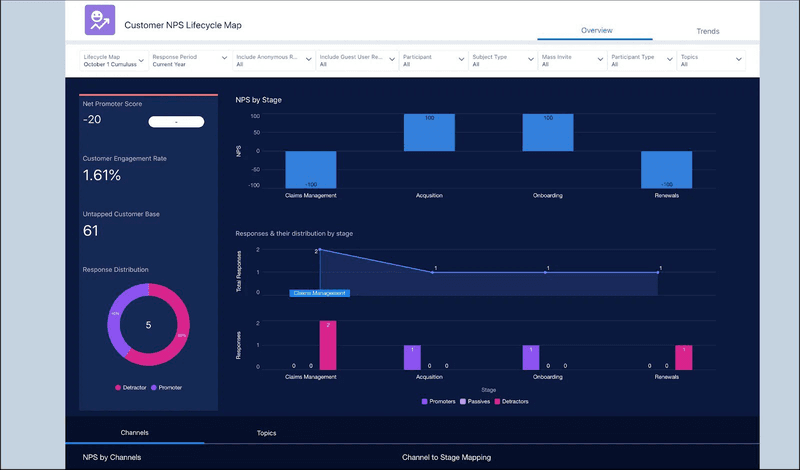This screenshot has height=470, width=800.
Task: Click the Promoters legend swatch in stage chart
Action: click(424, 402)
